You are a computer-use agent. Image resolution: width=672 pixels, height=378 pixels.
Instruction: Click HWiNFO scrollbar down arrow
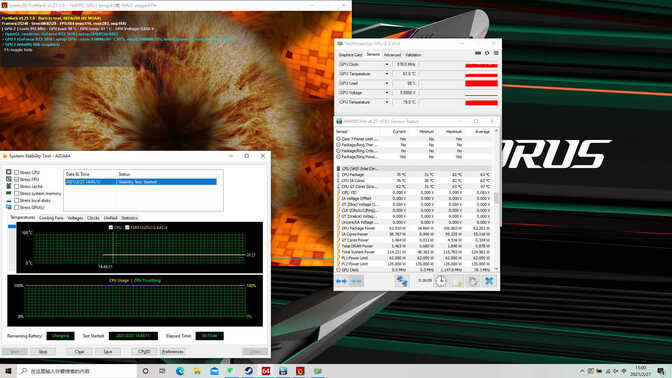[496, 269]
